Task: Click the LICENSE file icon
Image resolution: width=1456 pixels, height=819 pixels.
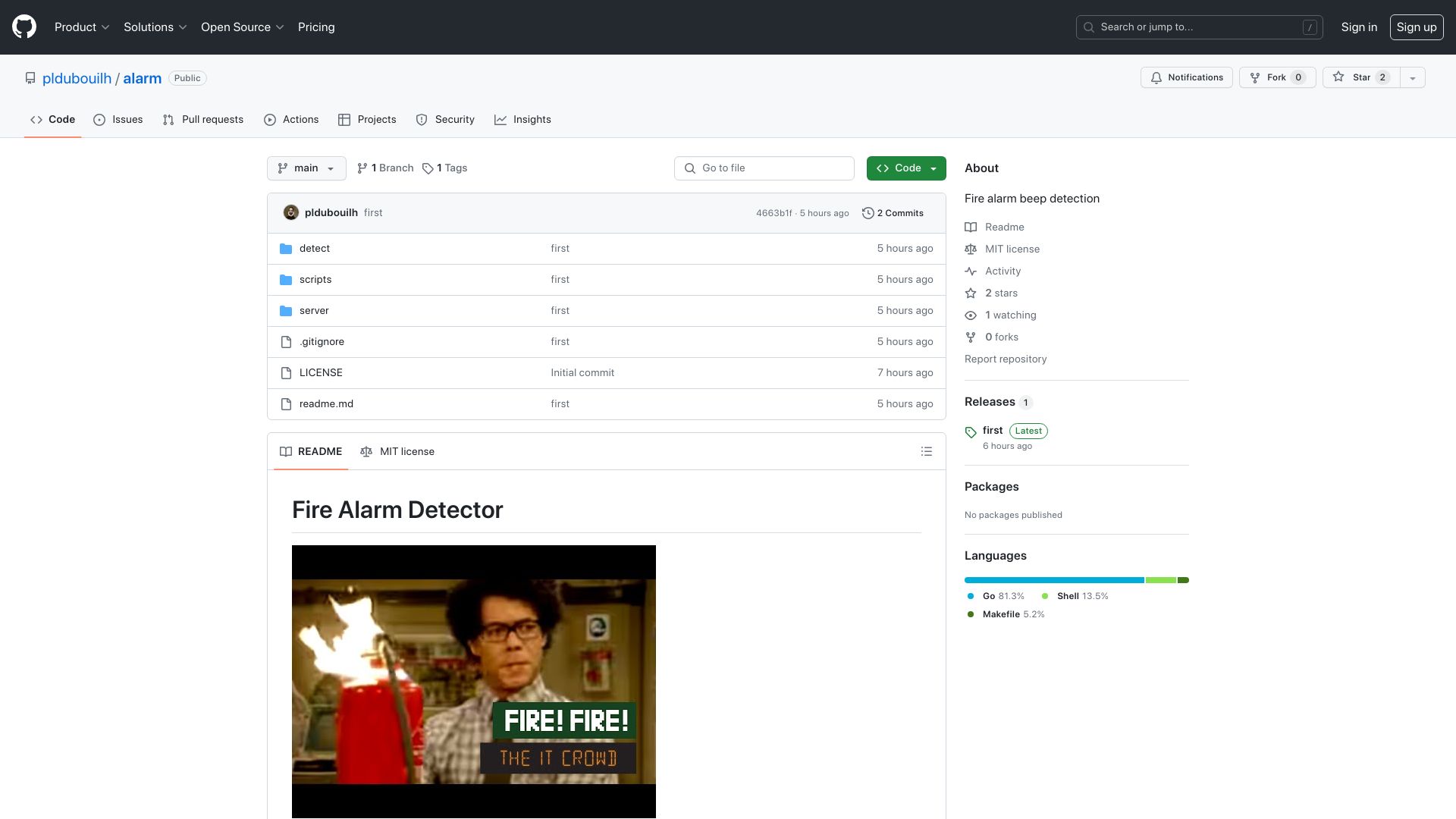Action: pos(286,373)
